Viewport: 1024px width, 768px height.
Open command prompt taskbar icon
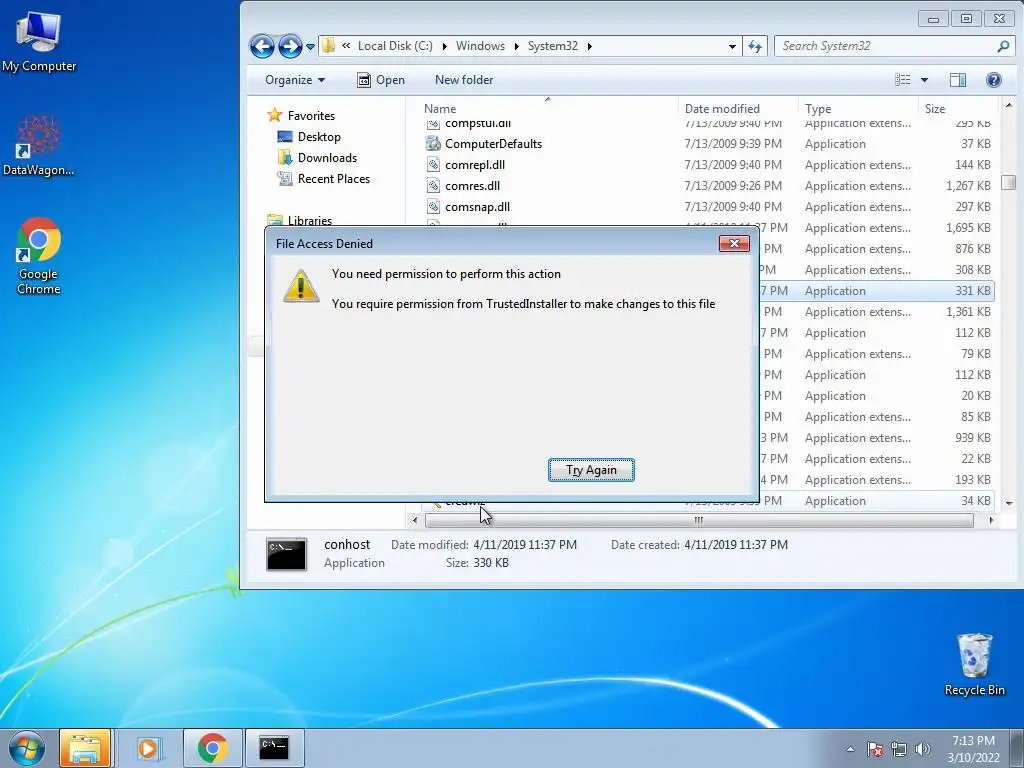[274, 748]
